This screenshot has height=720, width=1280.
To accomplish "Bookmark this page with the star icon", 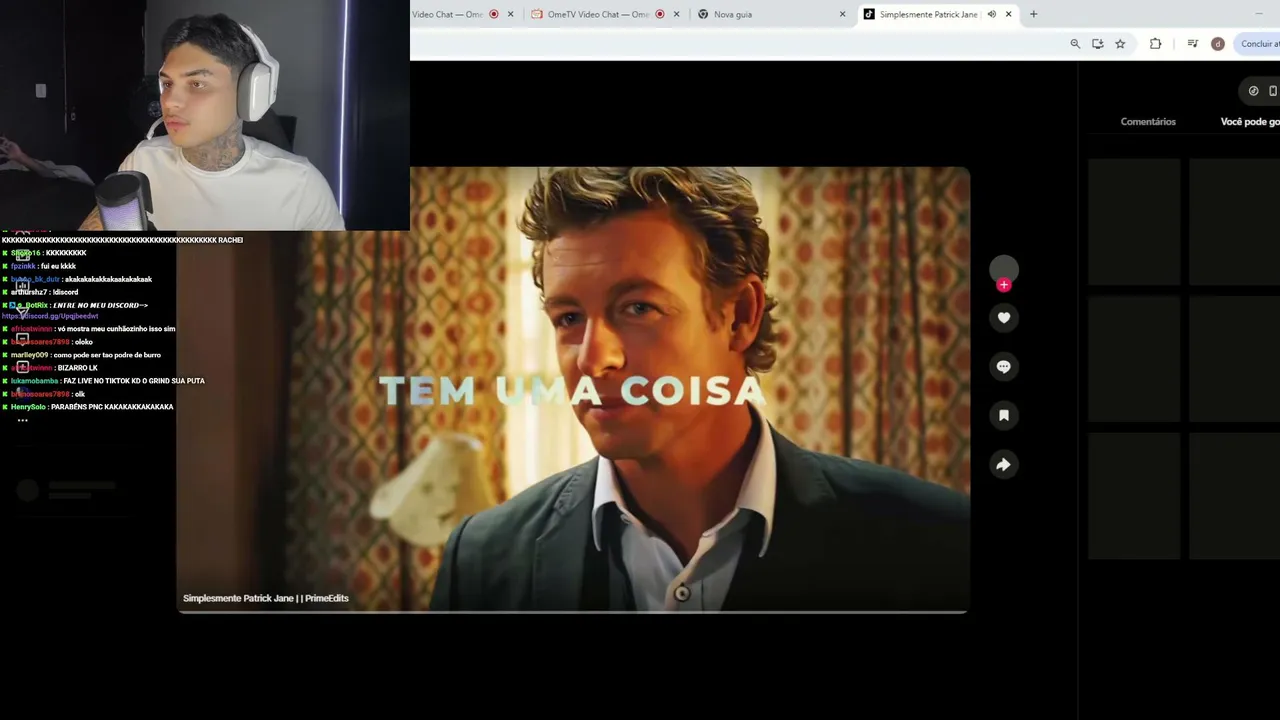I will coord(1120,44).
